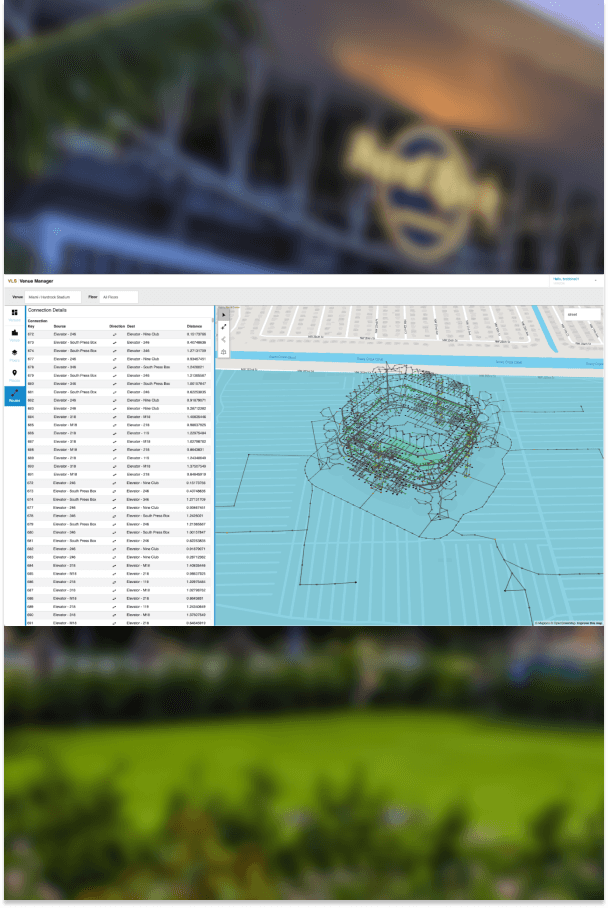Screen dimensions: 608x908
Task: Open the Venue dropdown showing Miami stadium
Action: 53,297
